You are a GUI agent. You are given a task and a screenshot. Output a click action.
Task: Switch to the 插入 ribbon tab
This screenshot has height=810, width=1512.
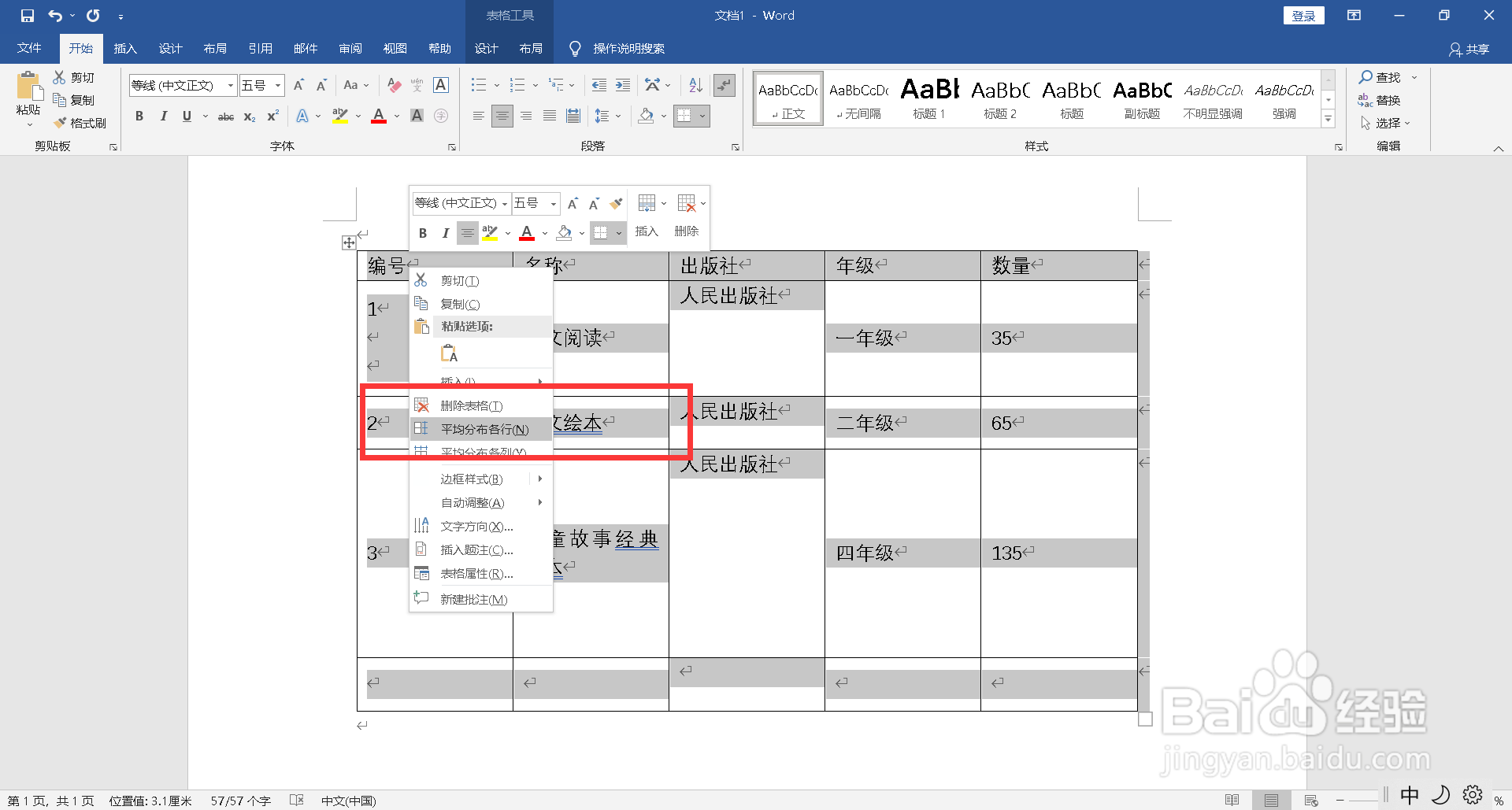pyautogui.click(x=125, y=48)
